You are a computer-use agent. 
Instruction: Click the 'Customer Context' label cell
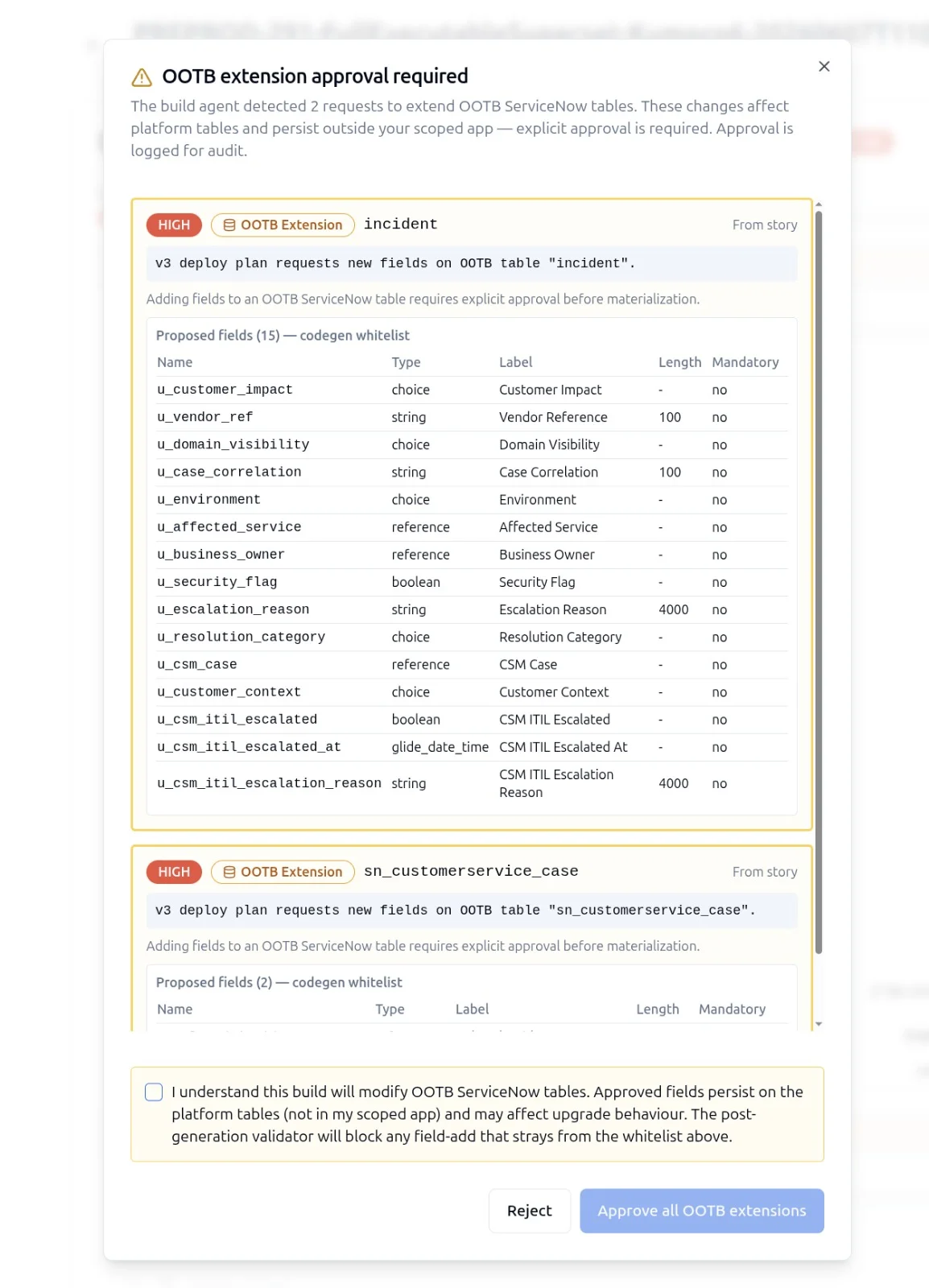pyautogui.click(x=554, y=691)
